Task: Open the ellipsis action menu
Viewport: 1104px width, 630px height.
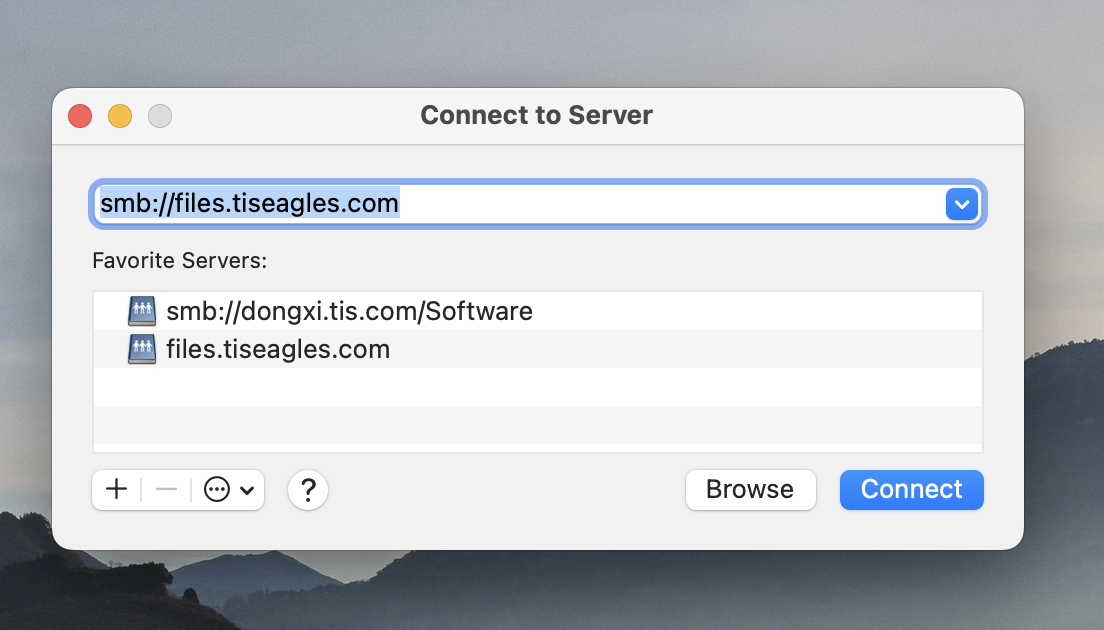Action: pyautogui.click(x=217, y=490)
